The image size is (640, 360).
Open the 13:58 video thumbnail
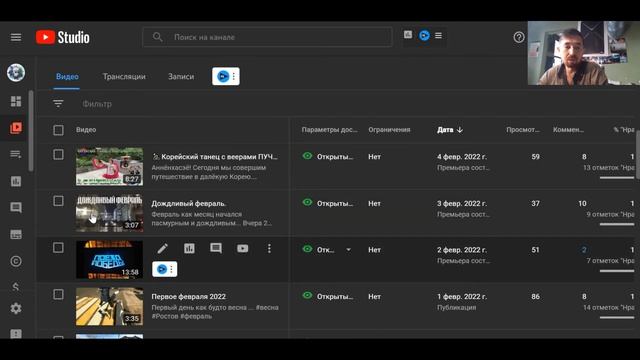(x=109, y=260)
